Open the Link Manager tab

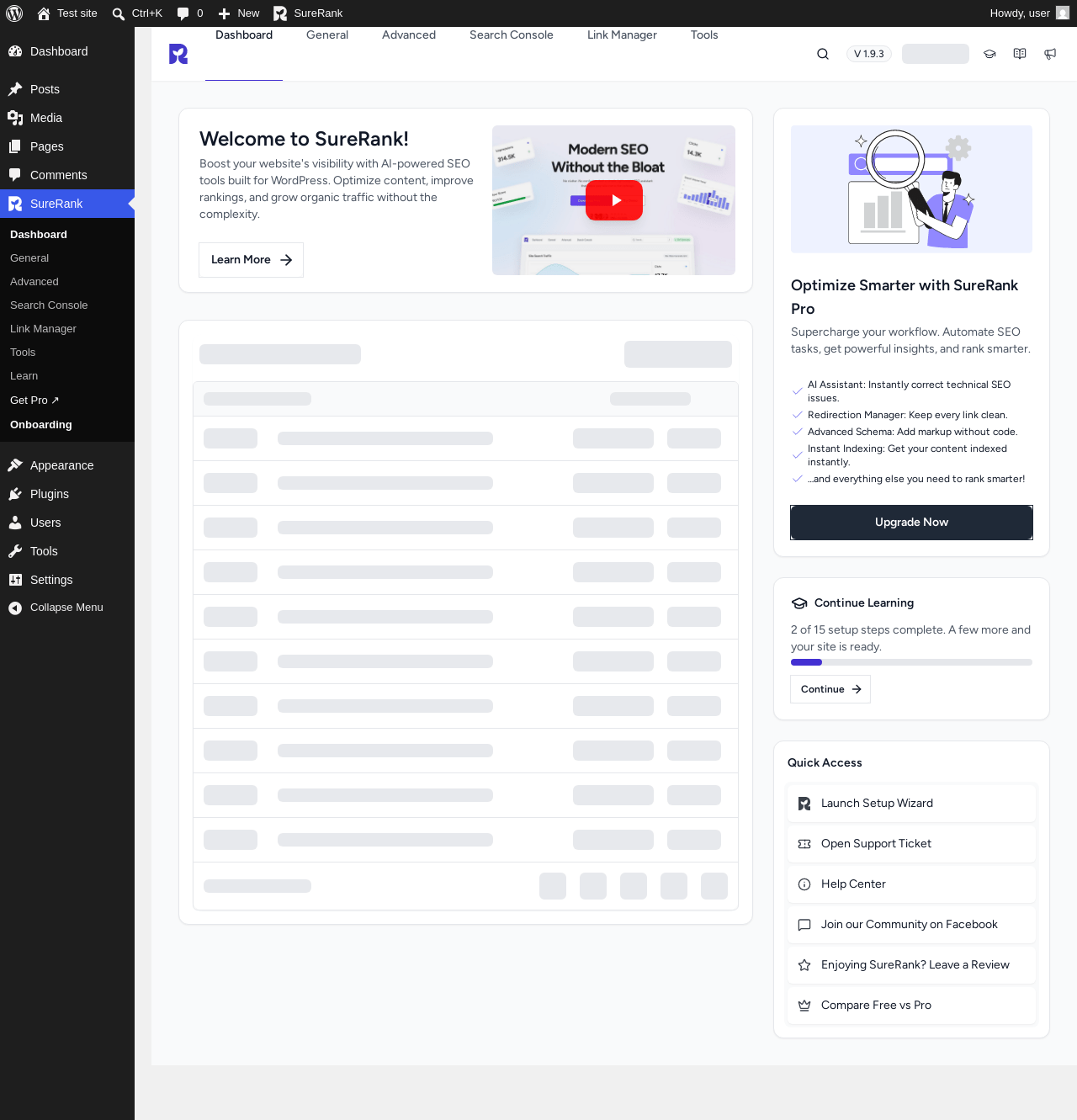[622, 35]
